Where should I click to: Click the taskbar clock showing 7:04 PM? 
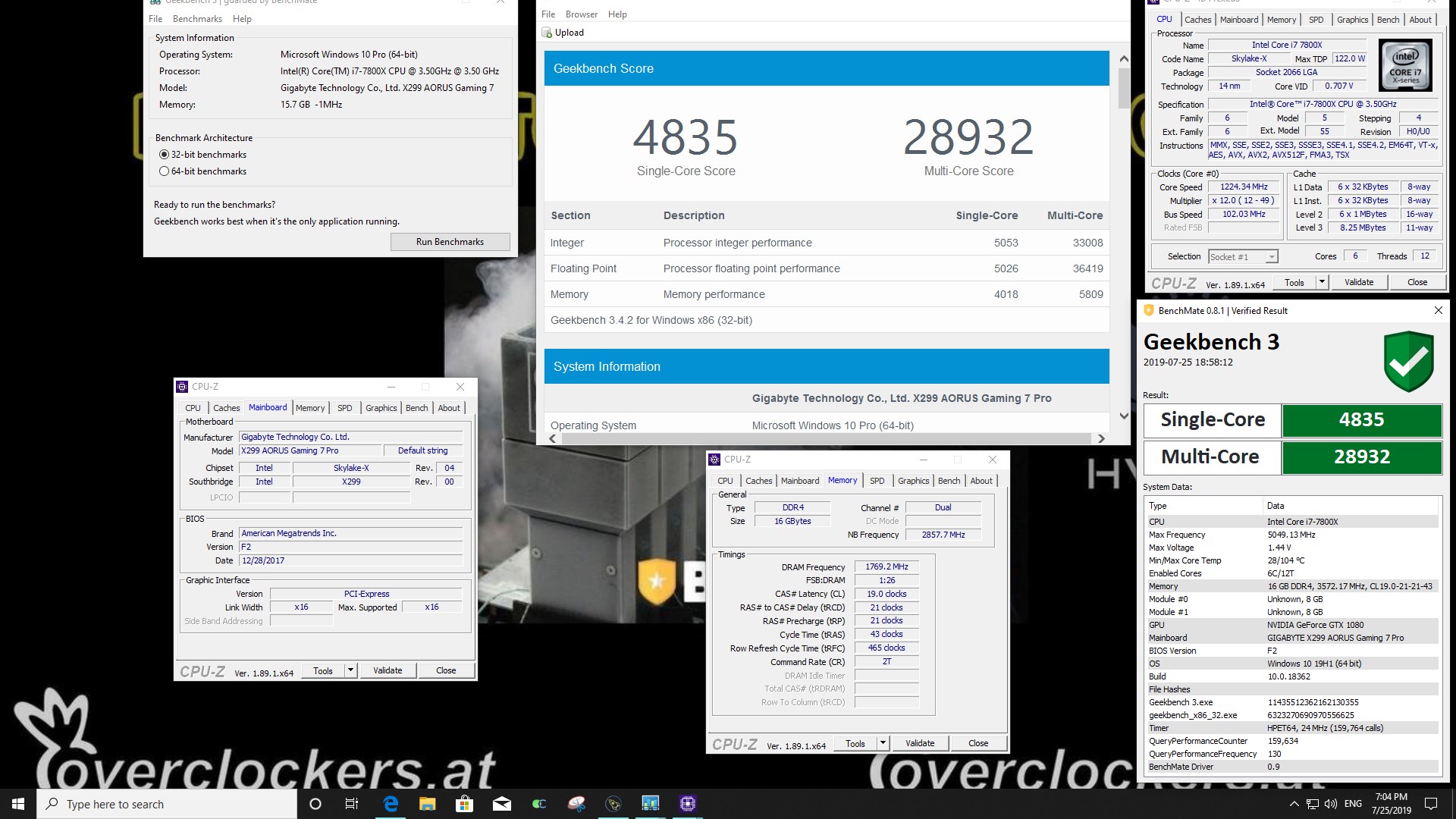[x=1392, y=804]
